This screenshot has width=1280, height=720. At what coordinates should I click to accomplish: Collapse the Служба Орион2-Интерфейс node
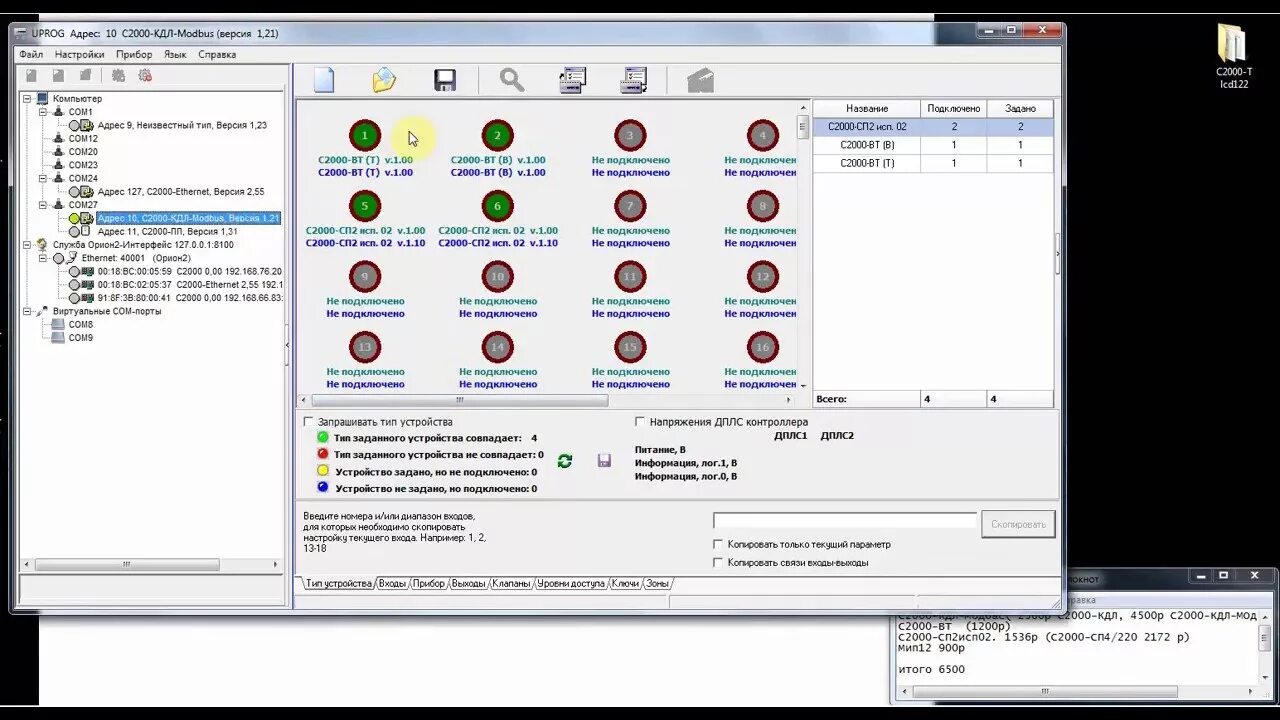29,244
